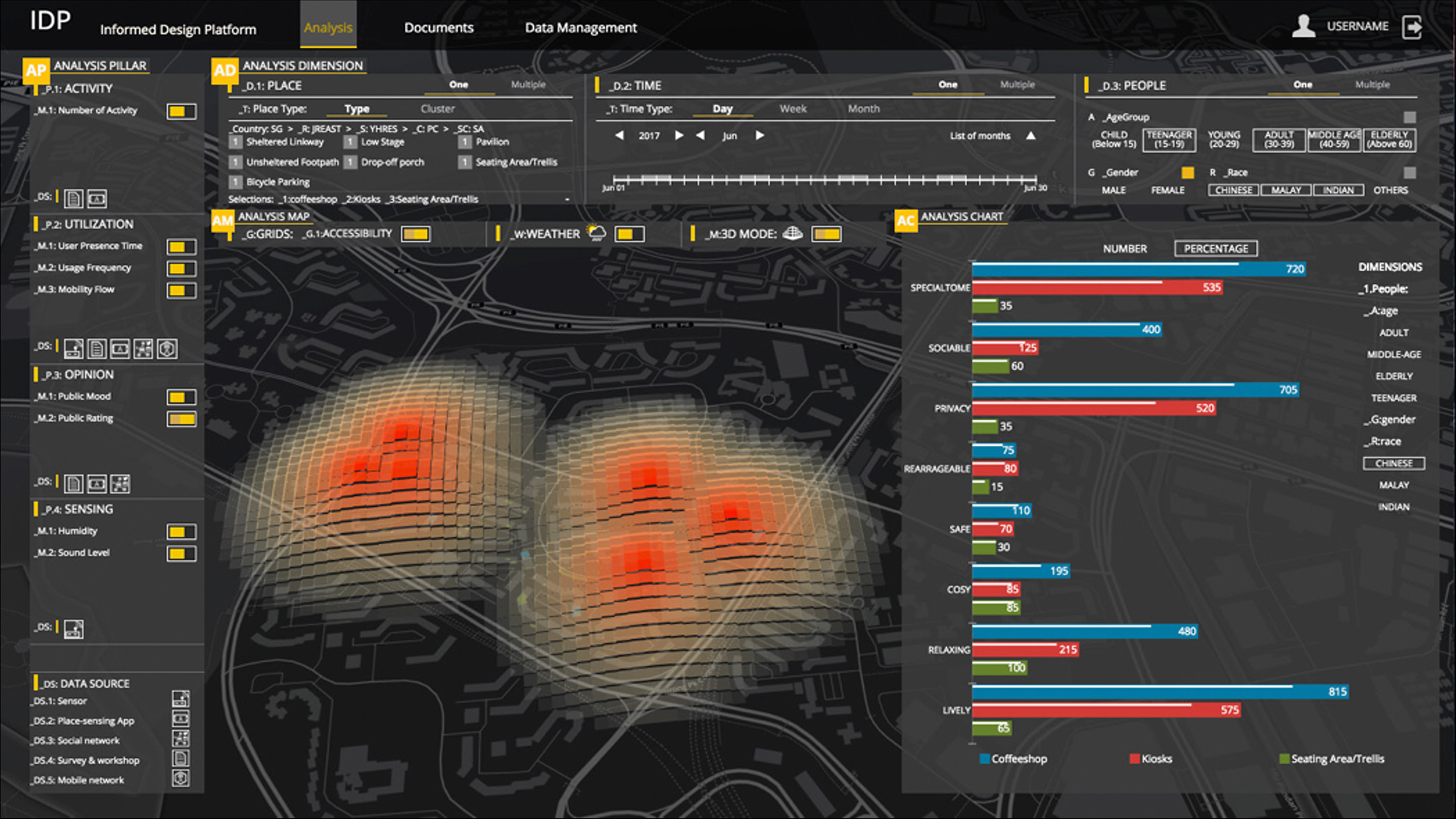This screenshot has width=1456, height=819.
Task: Click the DS.1 Sensor data source icon
Action: pos(180,699)
